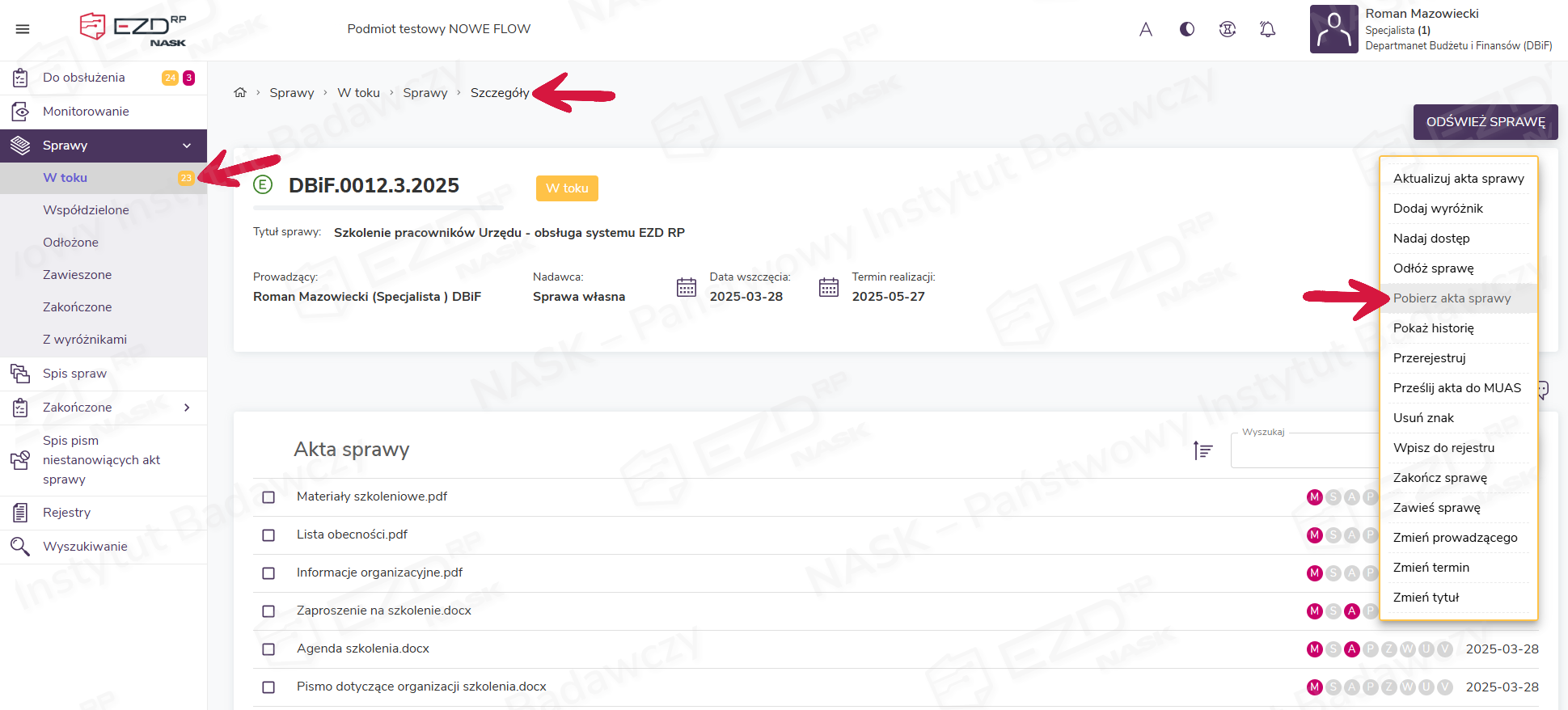Click the sort icon in Akta sprawy
Viewport: 1568px width, 710px height.
(1202, 450)
